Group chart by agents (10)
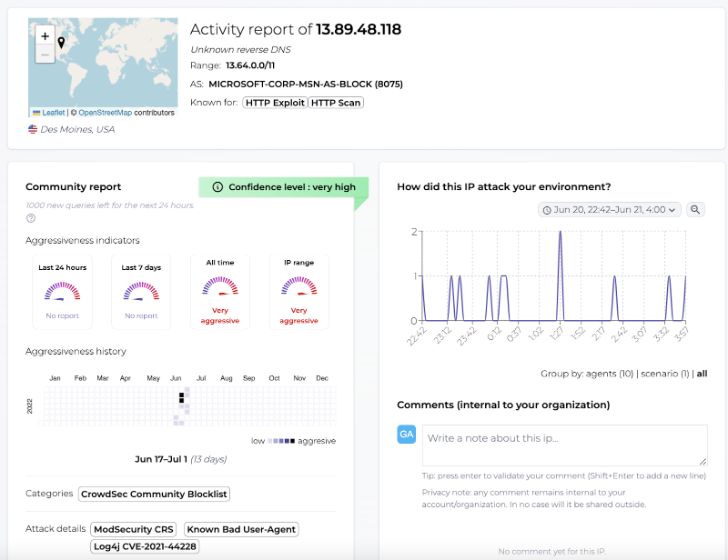 click(601, 373)
